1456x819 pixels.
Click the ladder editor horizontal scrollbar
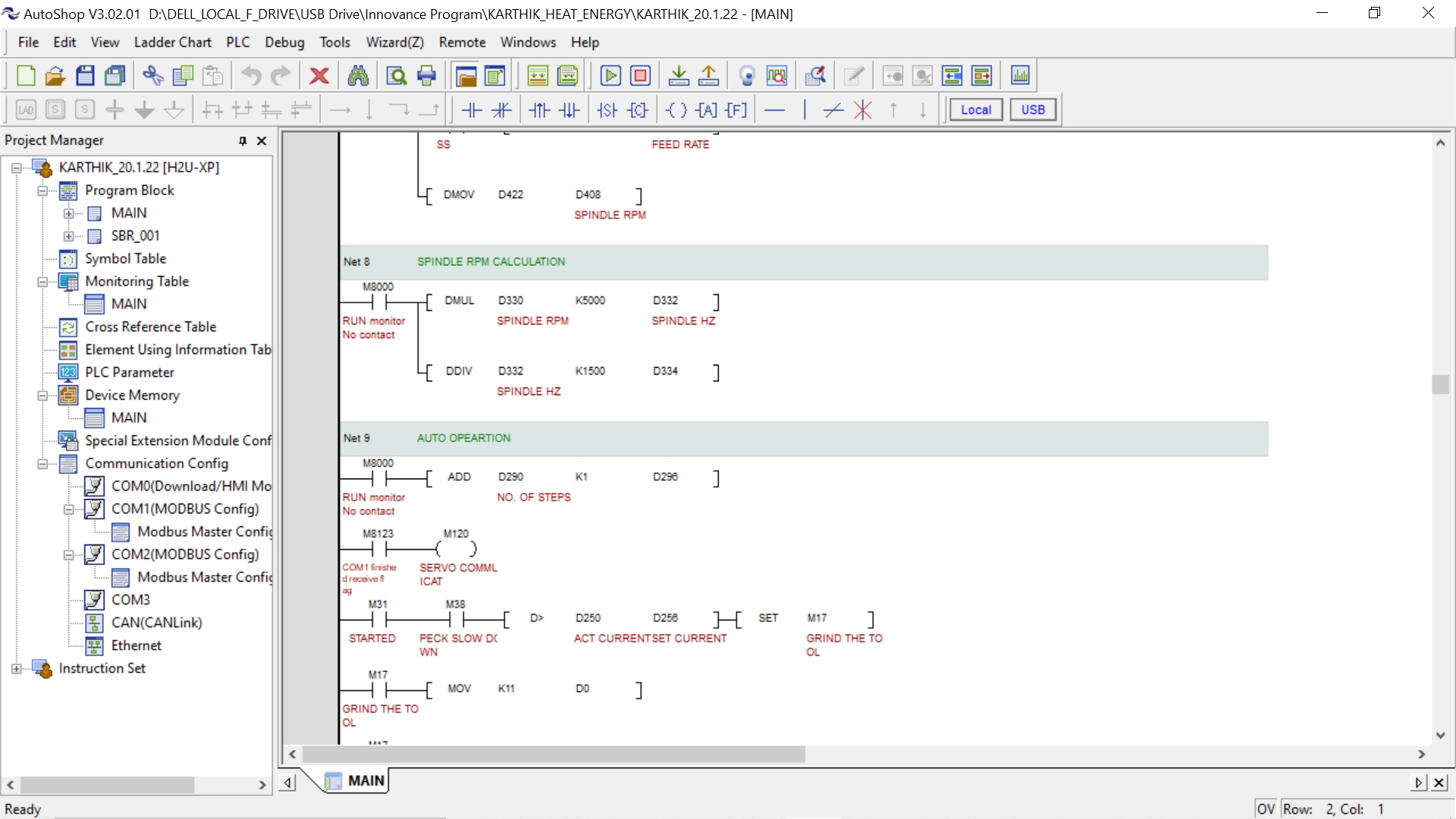[554, 755]
